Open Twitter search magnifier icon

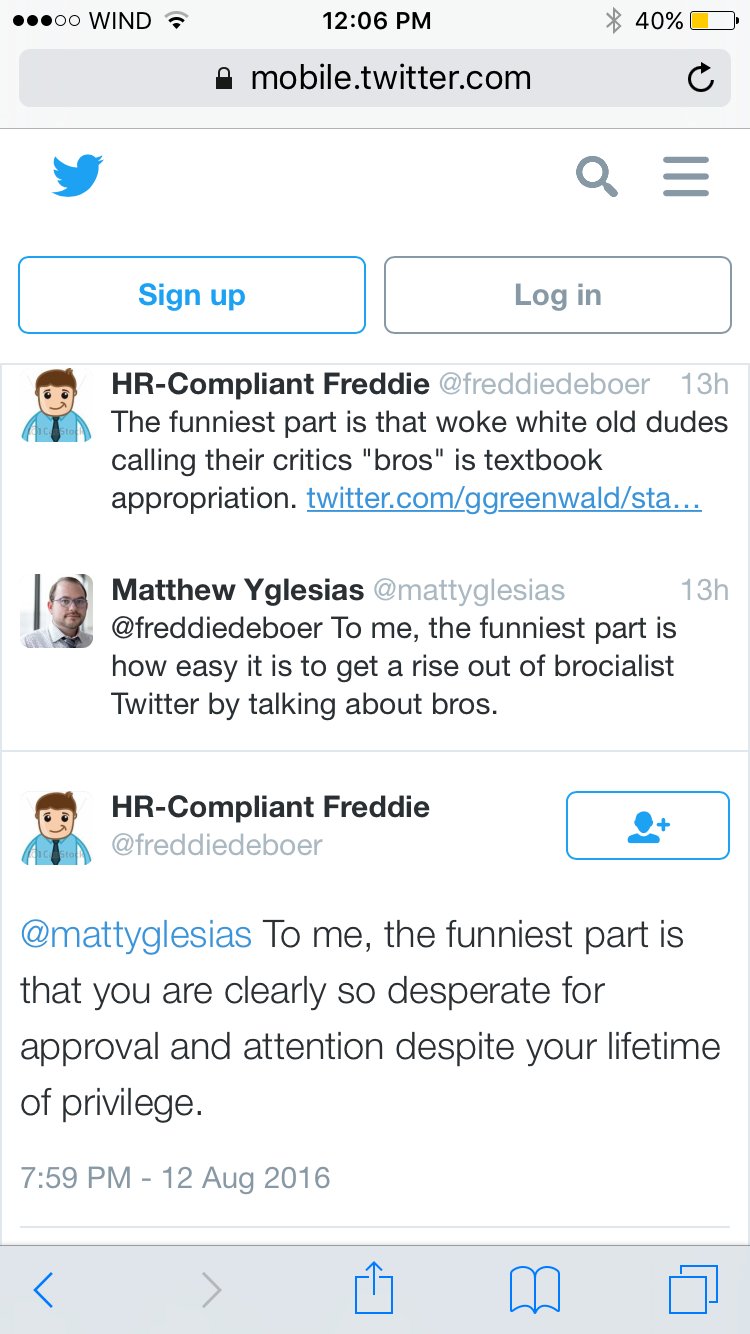click(x=596, y=177)
